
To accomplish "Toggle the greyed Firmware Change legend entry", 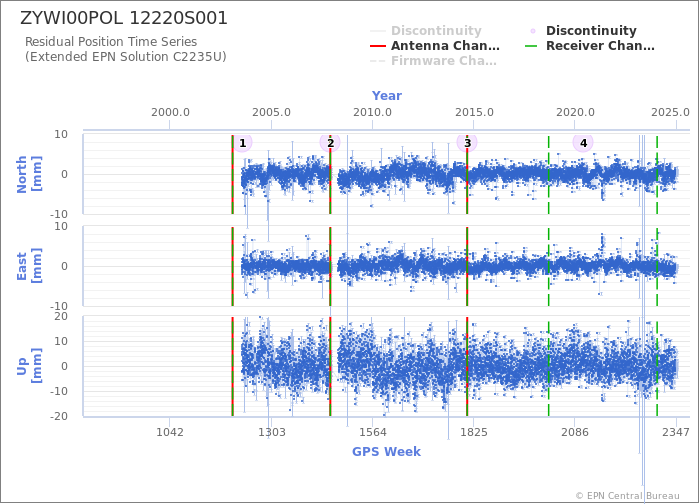I will click(433, 61).
